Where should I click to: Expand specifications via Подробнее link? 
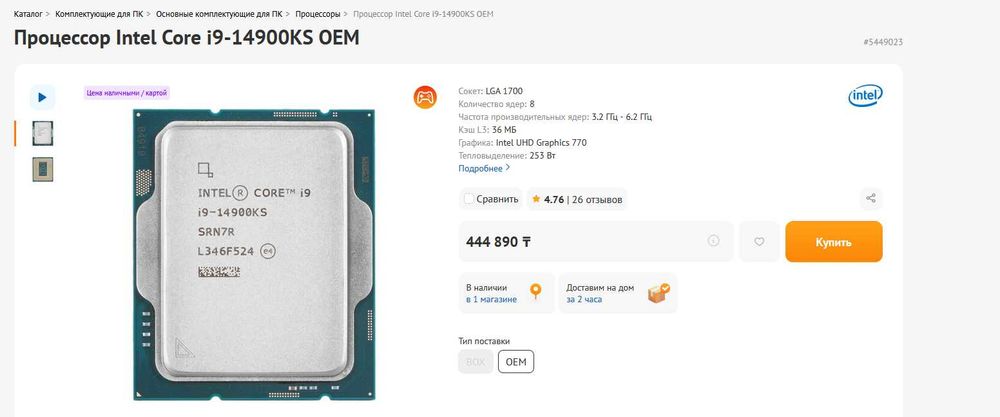pos(484,168)
